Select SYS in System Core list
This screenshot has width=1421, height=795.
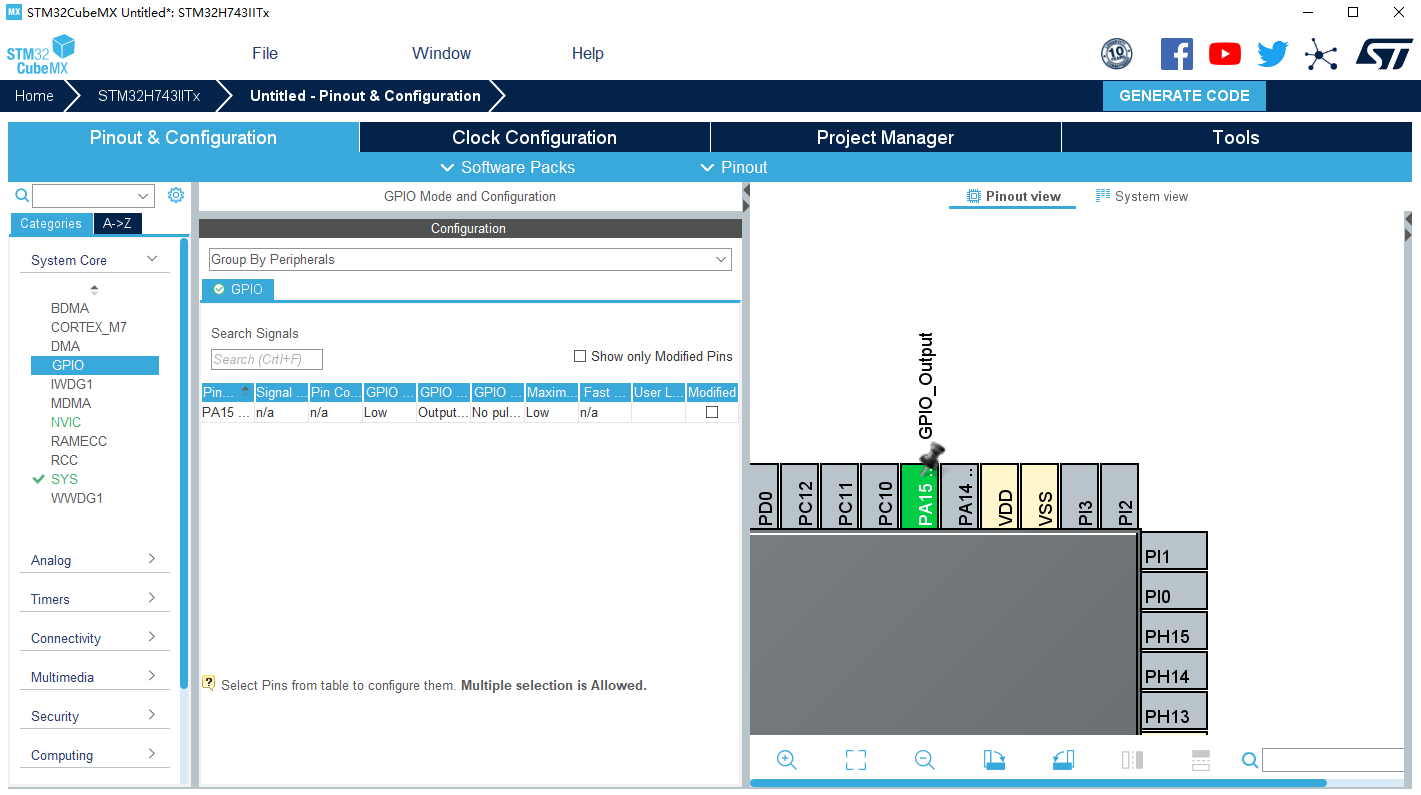[x=64, y=479]
